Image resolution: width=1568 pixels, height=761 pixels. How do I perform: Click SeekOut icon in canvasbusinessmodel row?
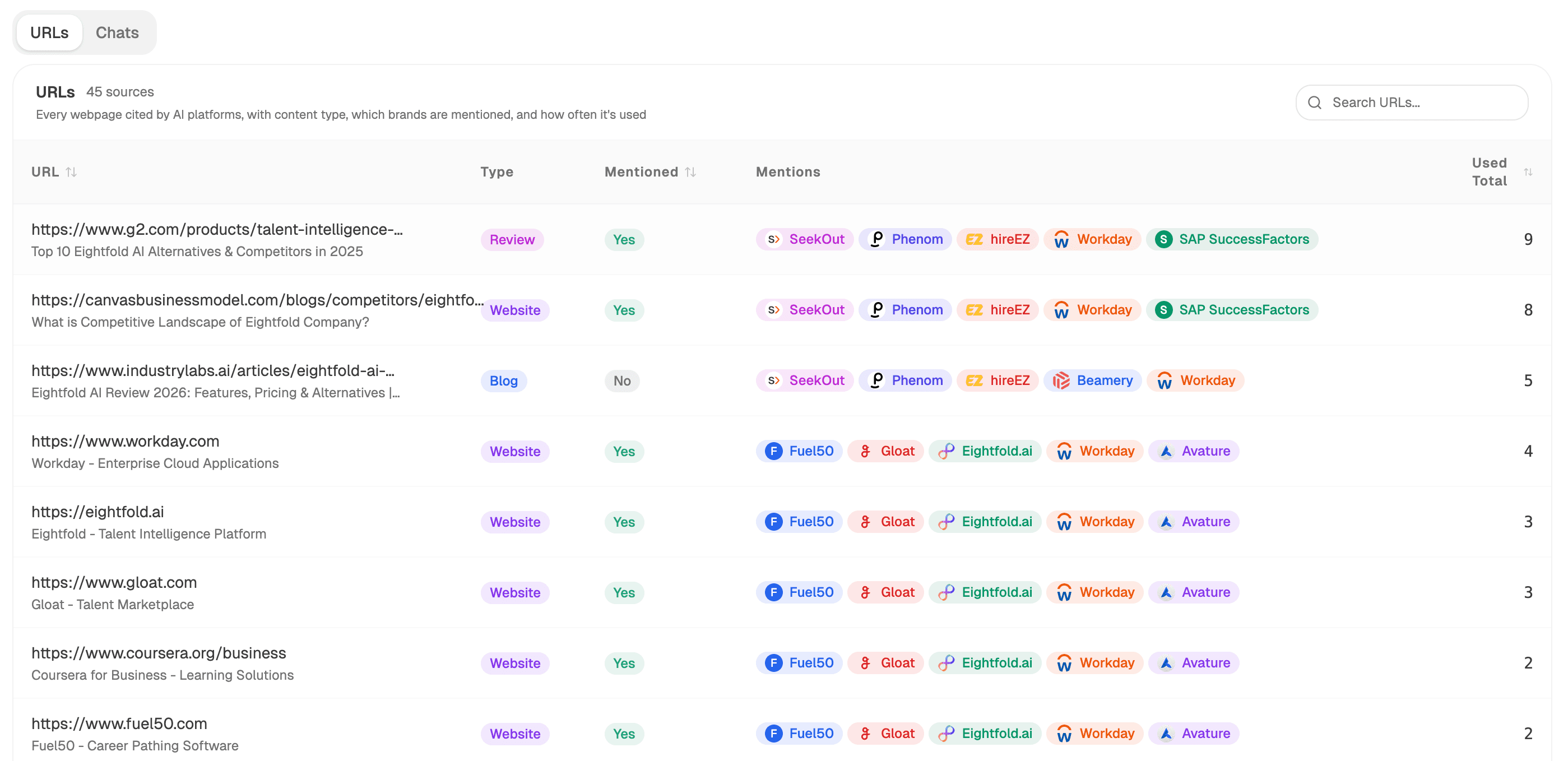(773, 310)
